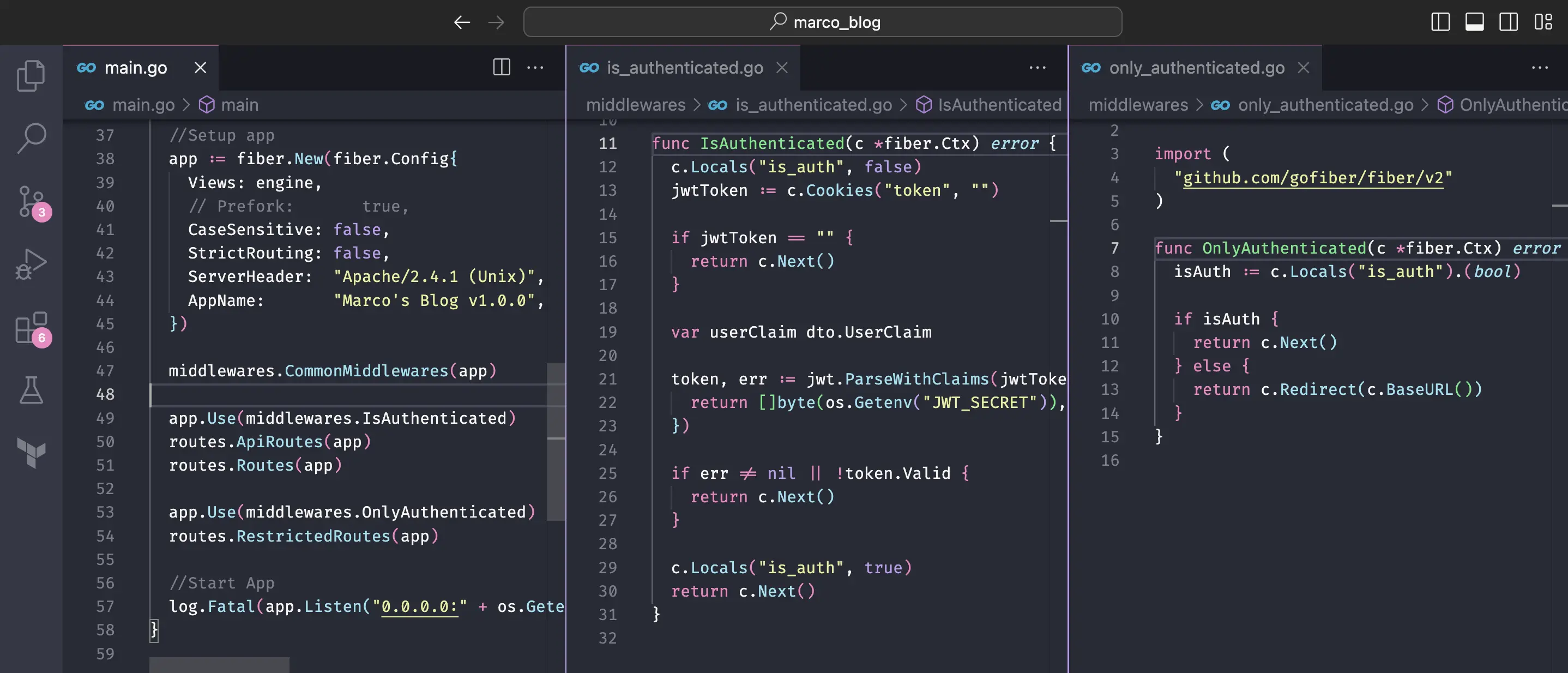1568x673 pixels.
Task: Open the Terraform extension view
Action: (x=31, y=453)
